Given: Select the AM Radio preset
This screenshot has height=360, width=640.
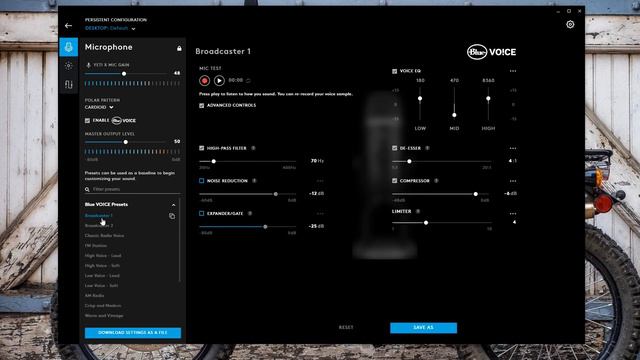Looking at the screenshot, I should [94, 296].
